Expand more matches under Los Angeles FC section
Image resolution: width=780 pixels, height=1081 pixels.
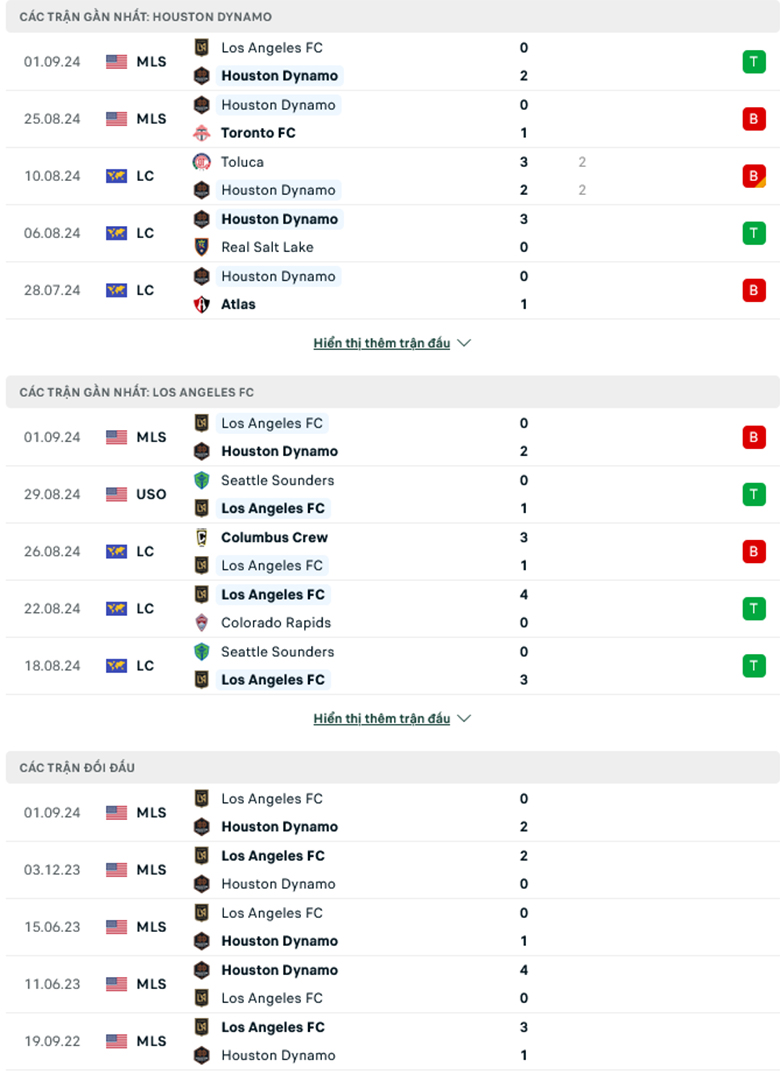[391, 718]
